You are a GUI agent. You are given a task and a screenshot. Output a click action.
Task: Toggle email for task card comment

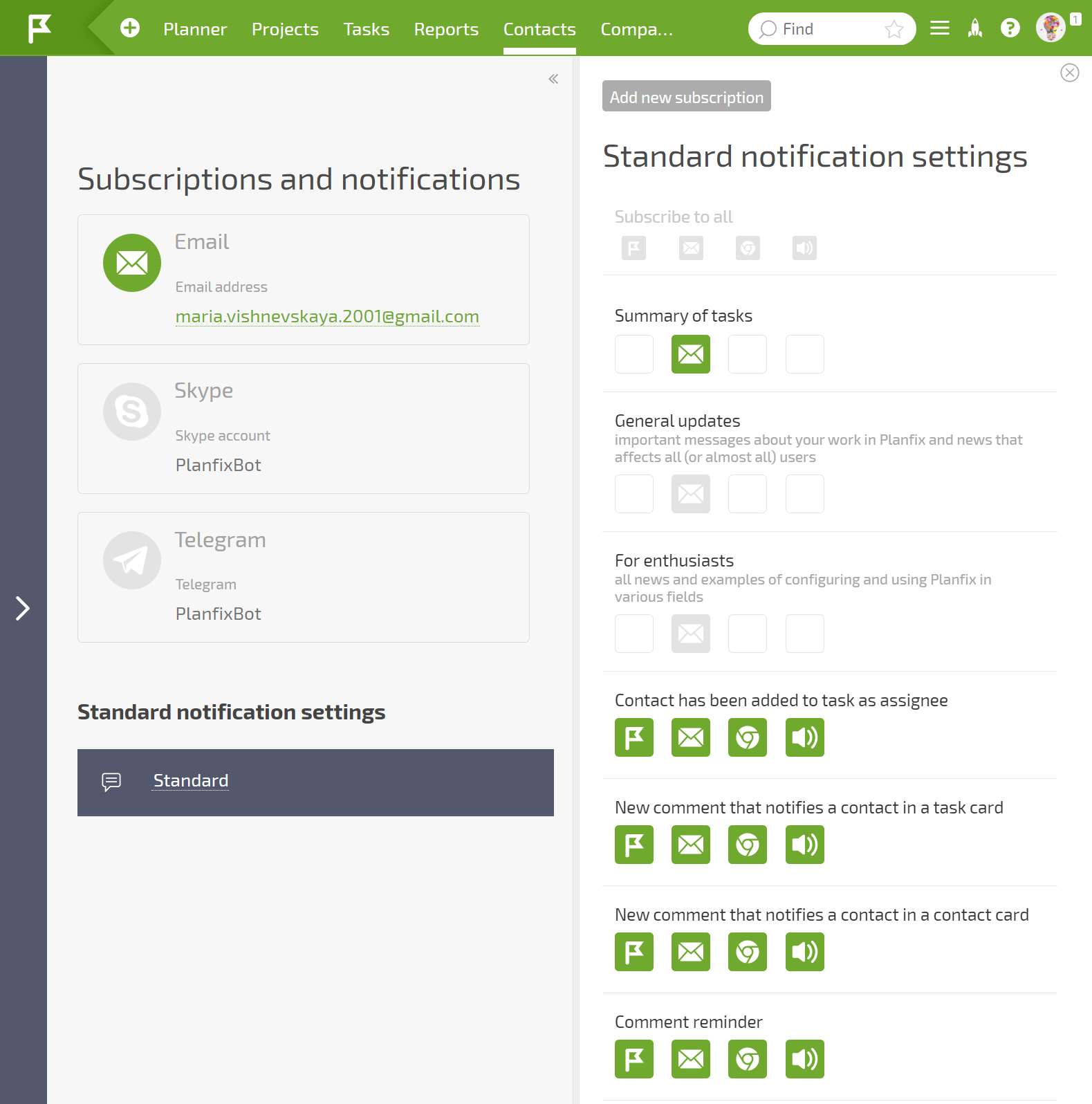[691, 845]
